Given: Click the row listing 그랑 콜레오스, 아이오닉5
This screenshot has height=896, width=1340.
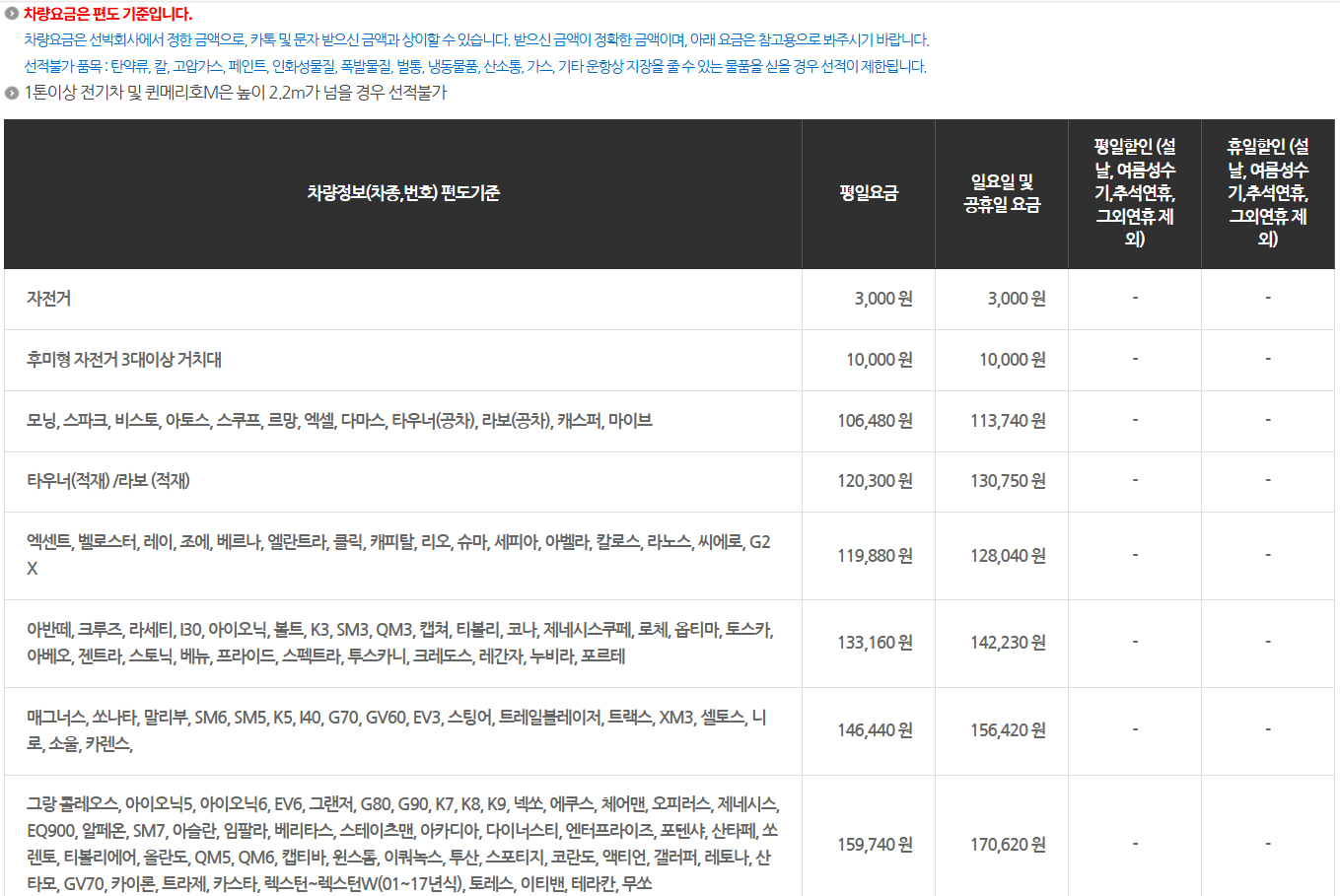Looking at the screenshot, I should pyautogui.click(x=402, y=844).
